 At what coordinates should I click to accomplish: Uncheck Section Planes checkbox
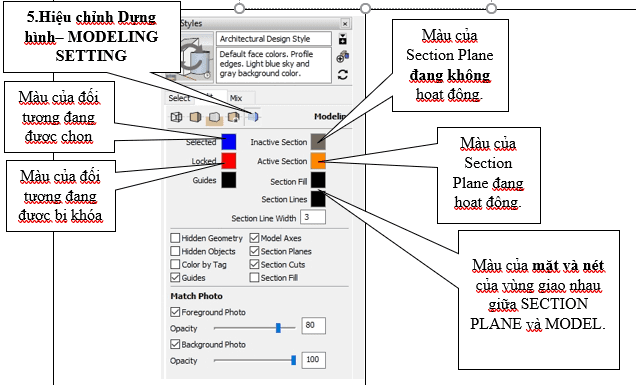(x=254, y=251)
